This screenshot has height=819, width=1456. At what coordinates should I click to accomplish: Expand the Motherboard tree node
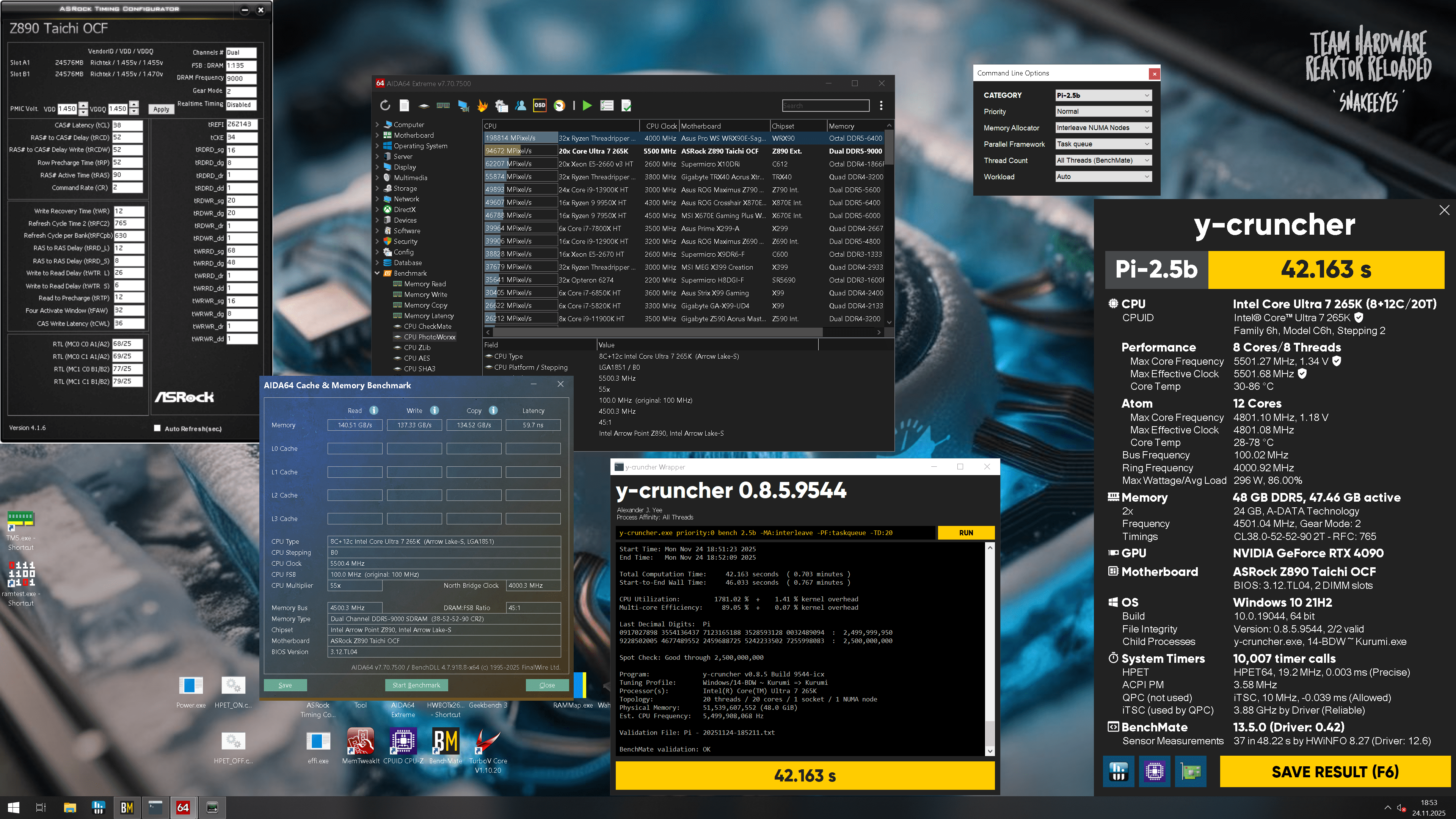coord(378,135)
